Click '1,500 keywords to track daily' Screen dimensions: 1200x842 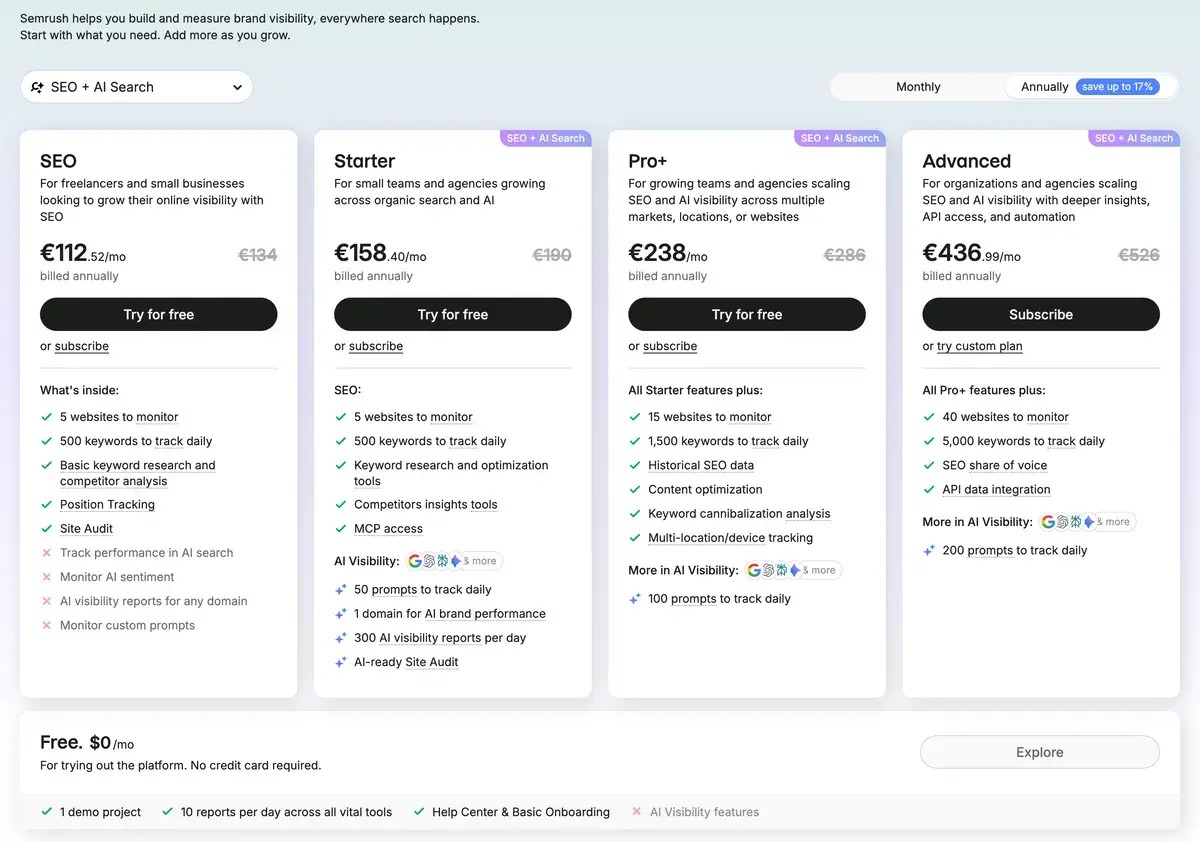coord(728,441)
